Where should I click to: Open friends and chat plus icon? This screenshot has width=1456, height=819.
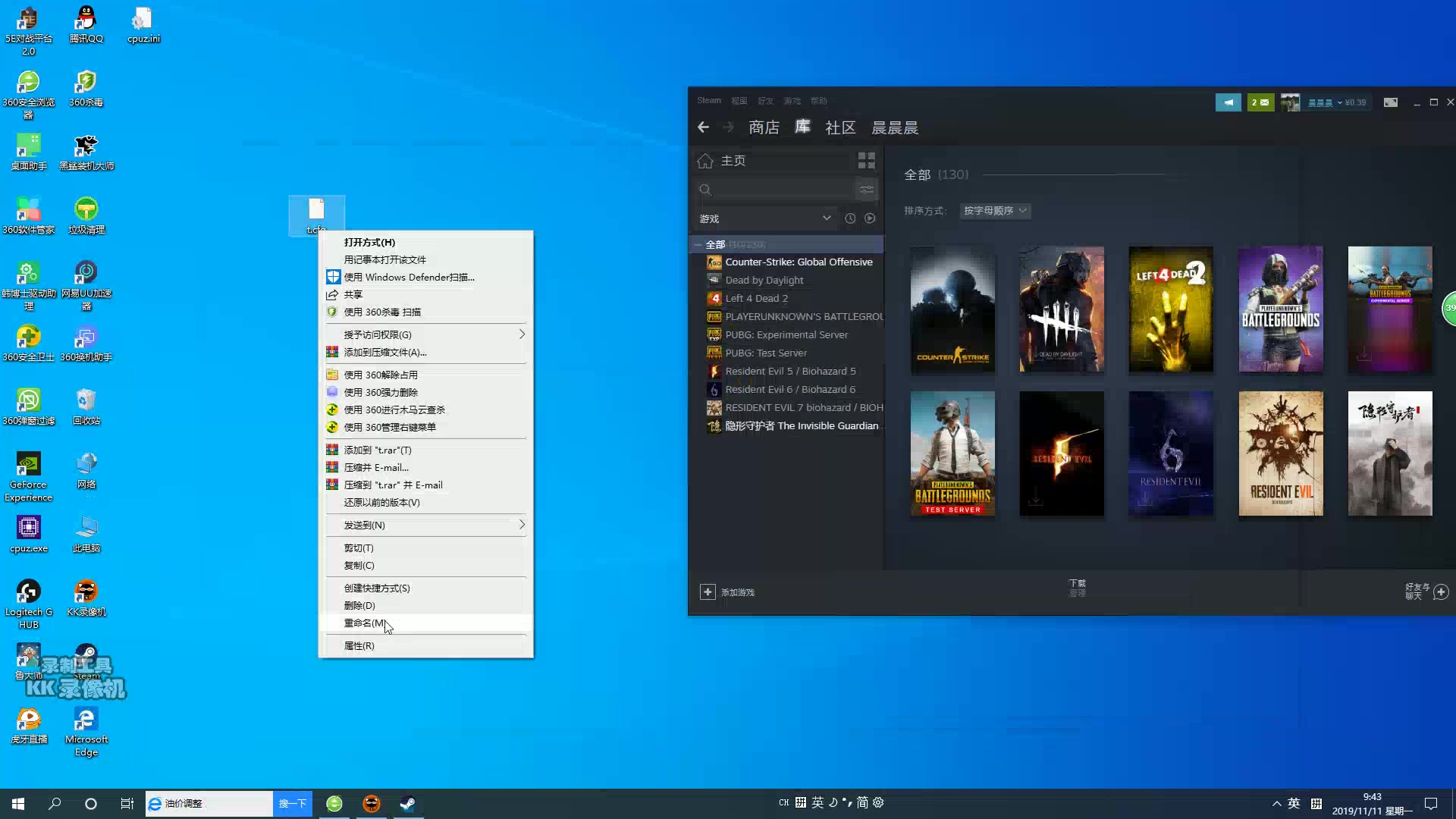1441,591
